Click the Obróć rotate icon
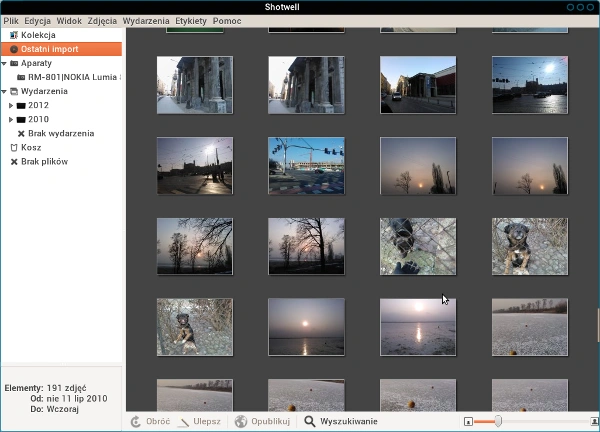Viewport: 600px width, 432px height. point(136,422)
